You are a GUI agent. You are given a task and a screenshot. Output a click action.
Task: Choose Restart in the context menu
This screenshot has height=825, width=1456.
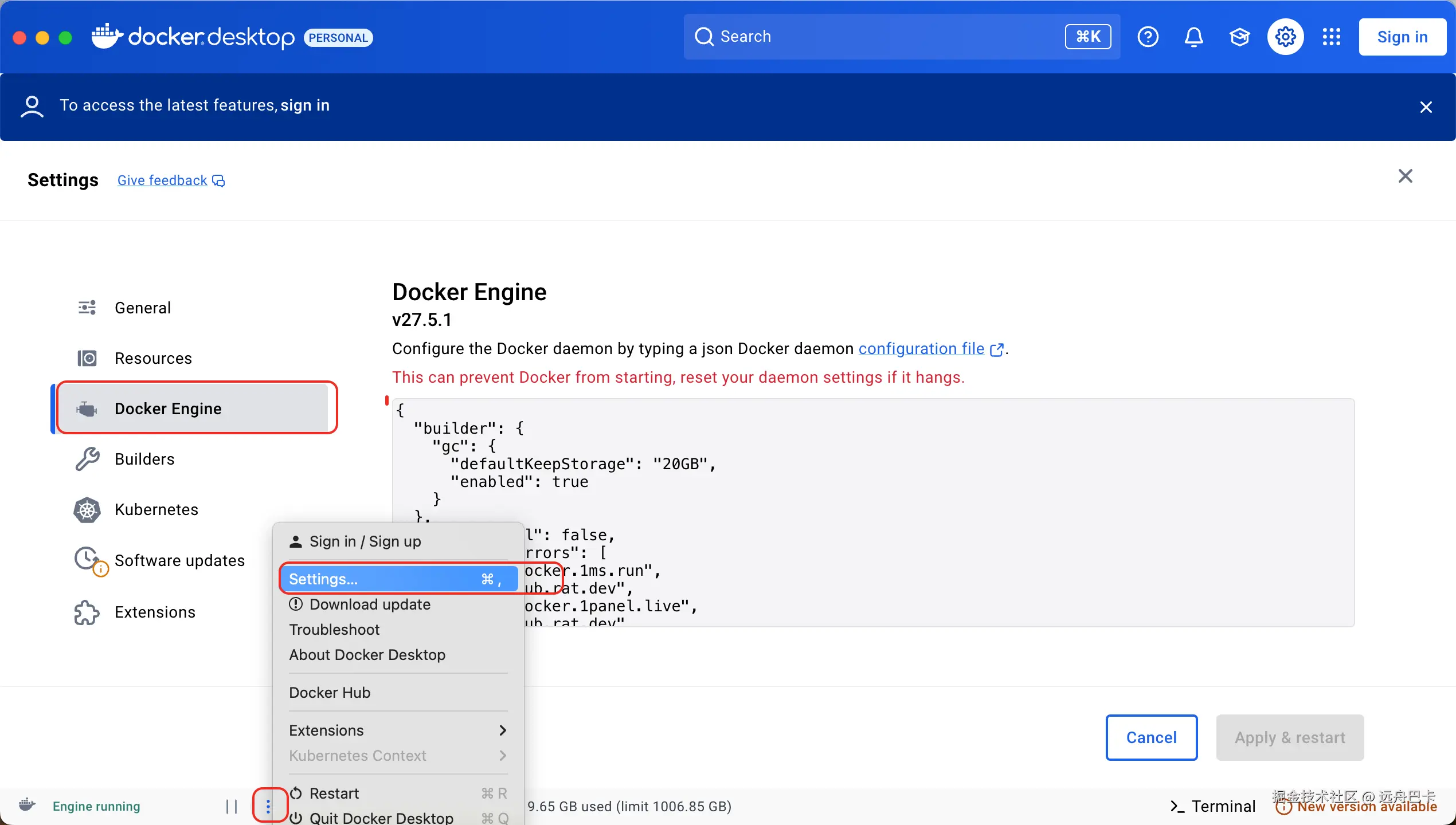point(334,793)
